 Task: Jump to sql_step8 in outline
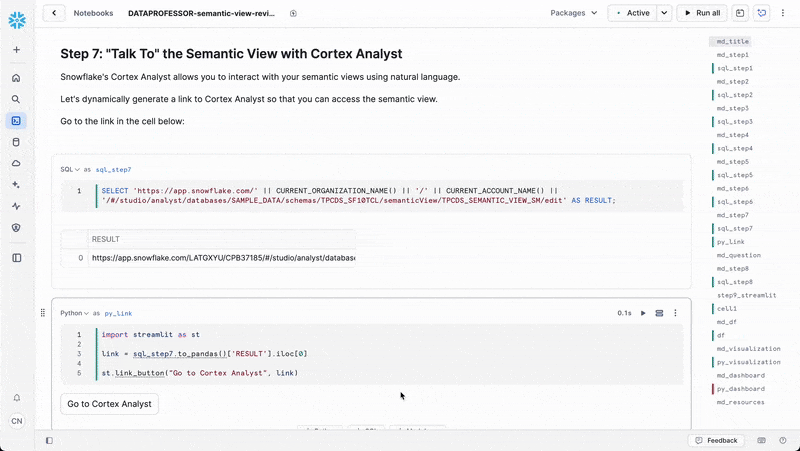click(735, 282)
